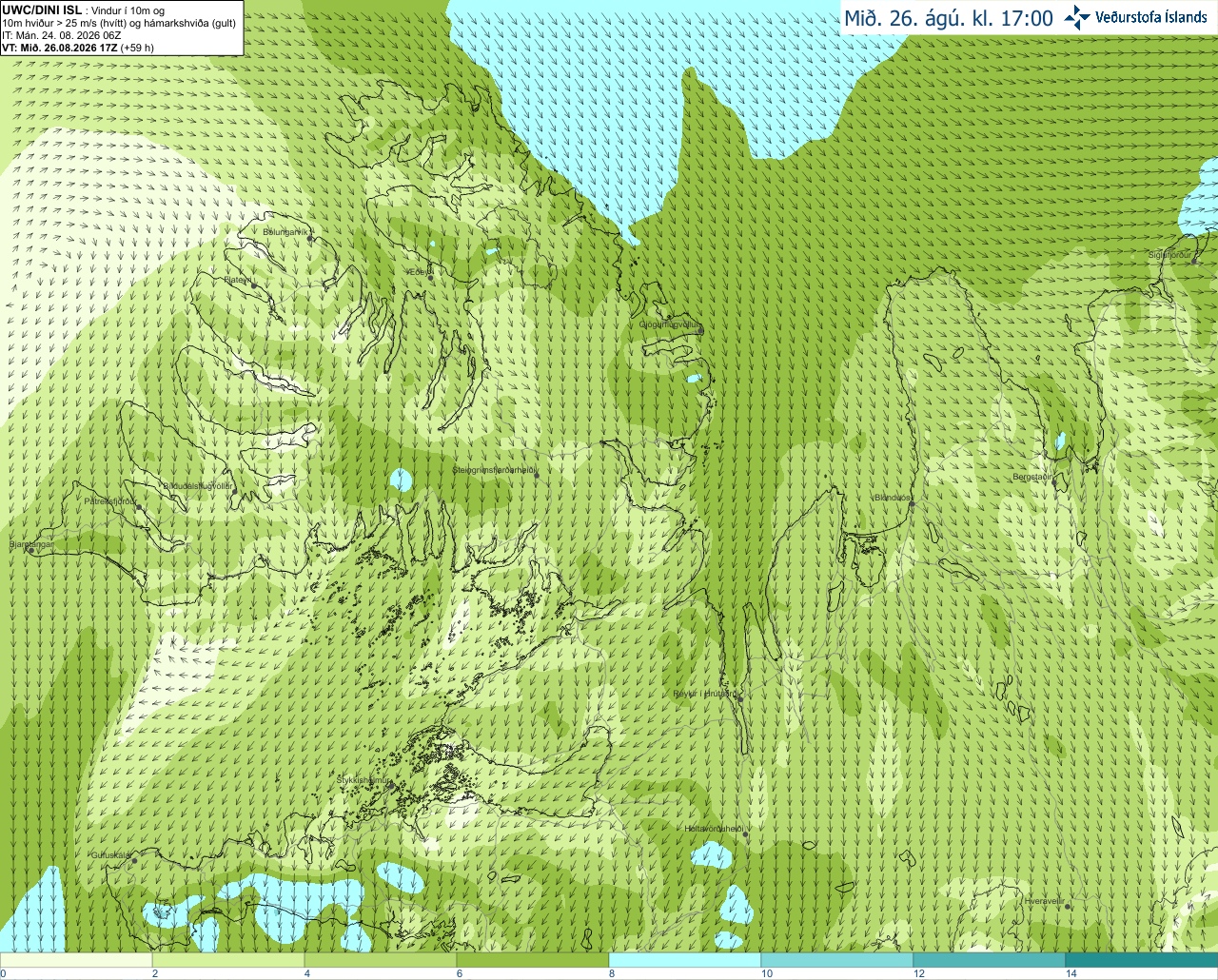Select the Hveravellir station dot
Image resolution: width=1218 pixels, height=980 pixels.
(x=1068, y=908)
